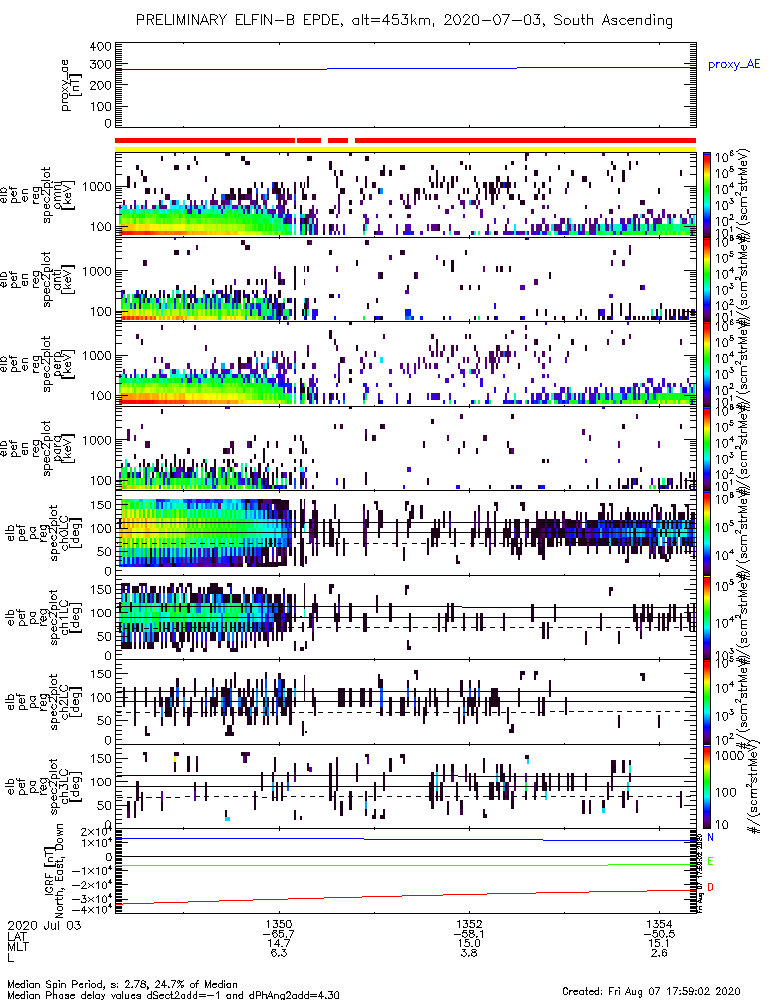Click the MLT value 14.7
The image size is (775, 1000).
[x=279, y=943]
